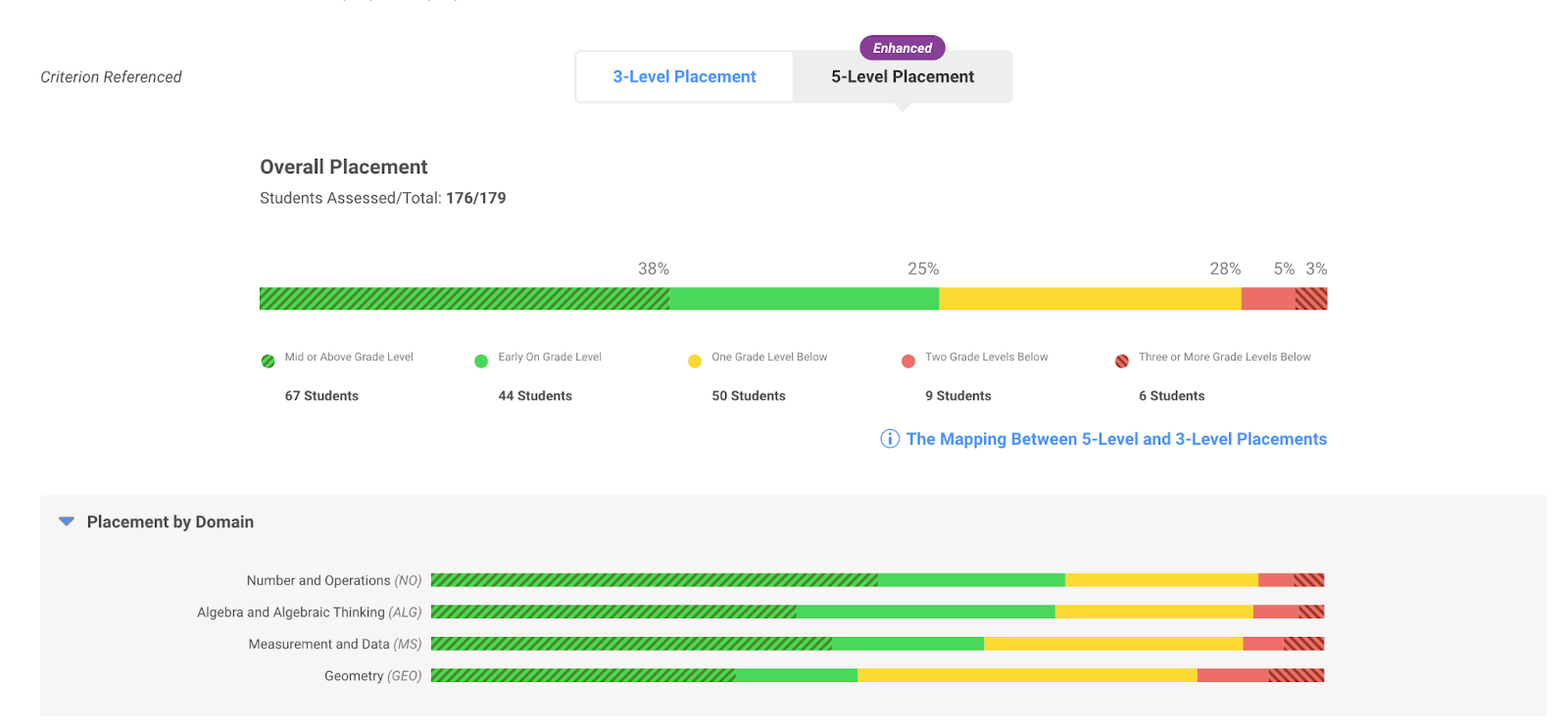Open The Mapping Between 5-Level and 3-Level Placements link
The width and height of the screenshot is (1568, 728).
1116,439
